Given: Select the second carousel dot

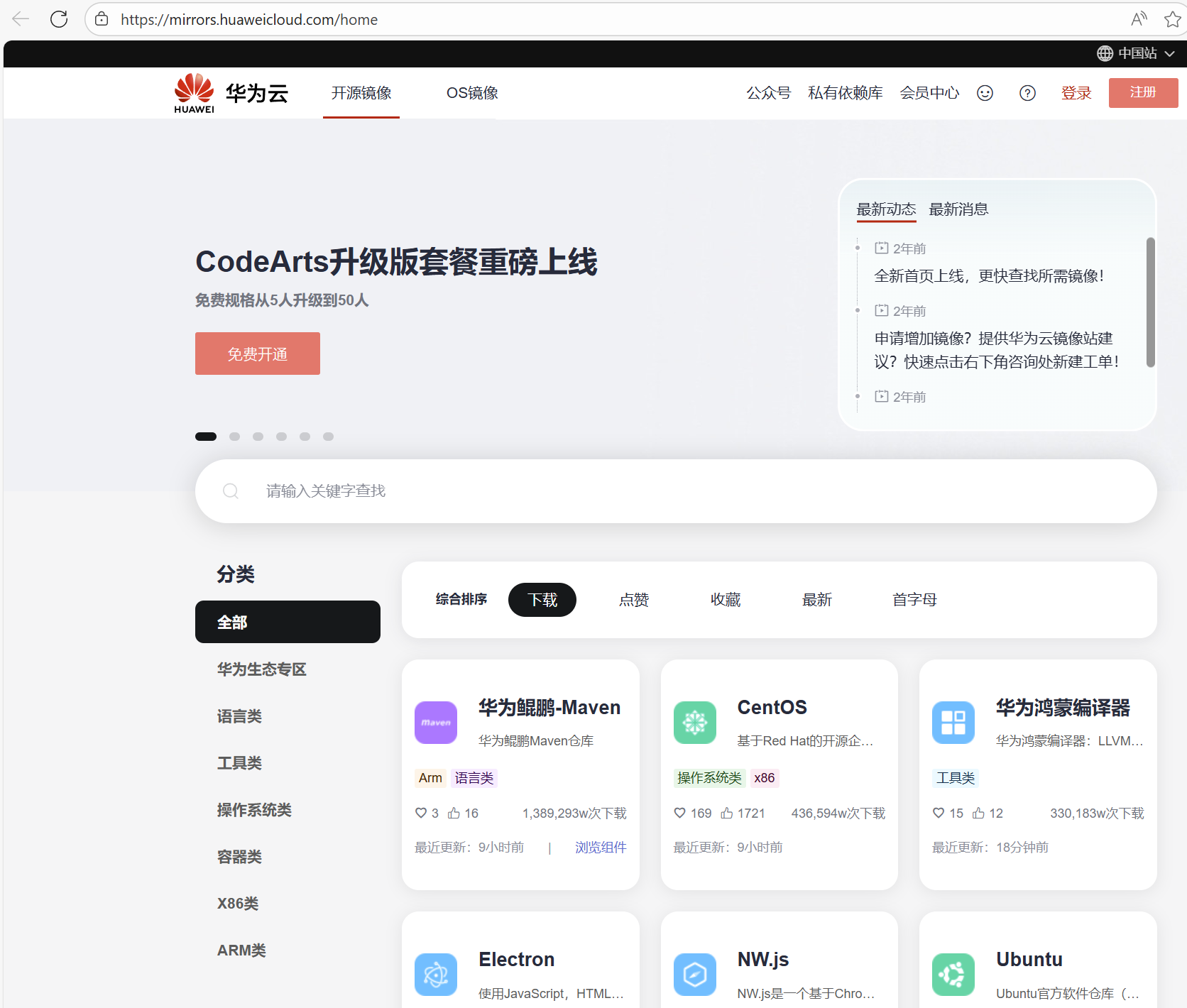Looking at the screenshot, I should tap(234, 437).
